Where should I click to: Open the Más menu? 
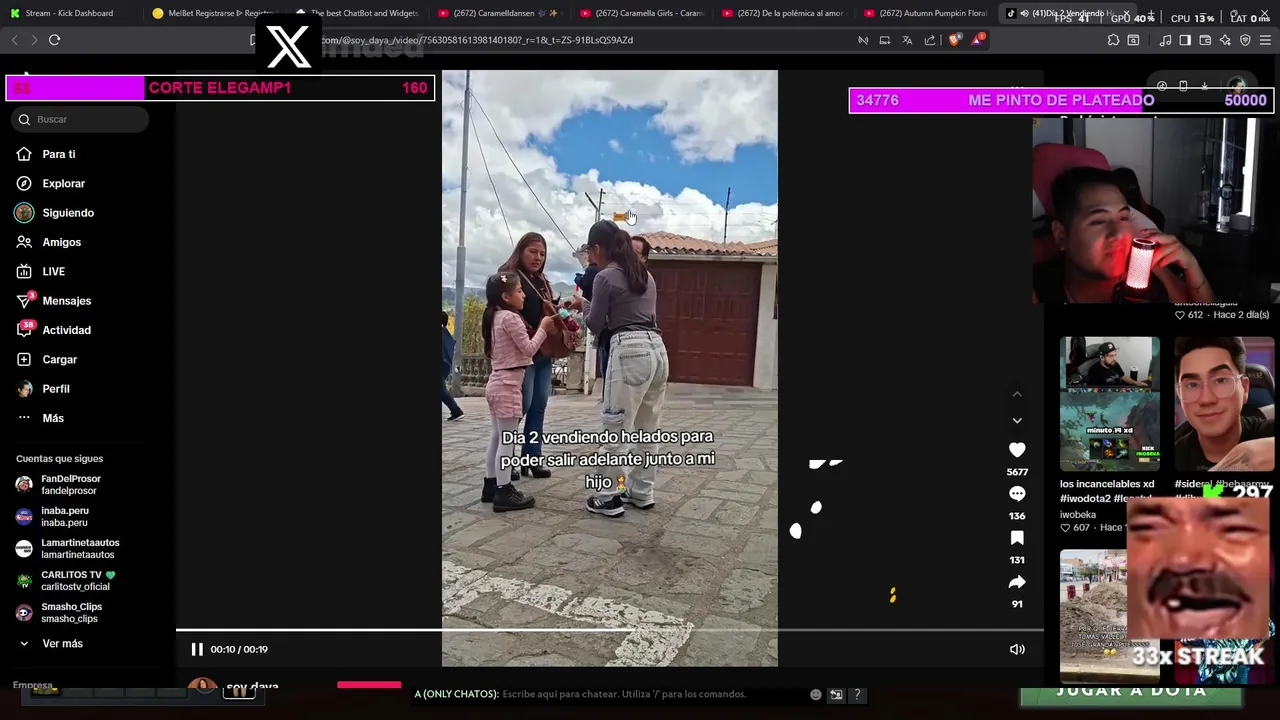pyautogui.click(x=52, y=418)
